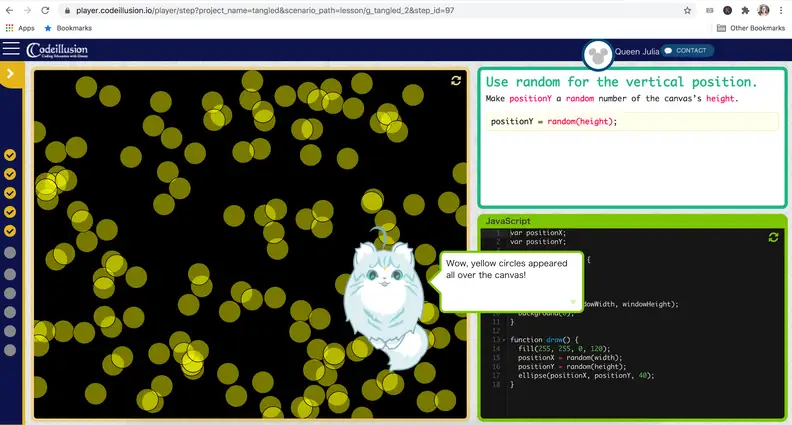Go back in browser history
The height and width of the screenshot is (425, 792).
9,10
